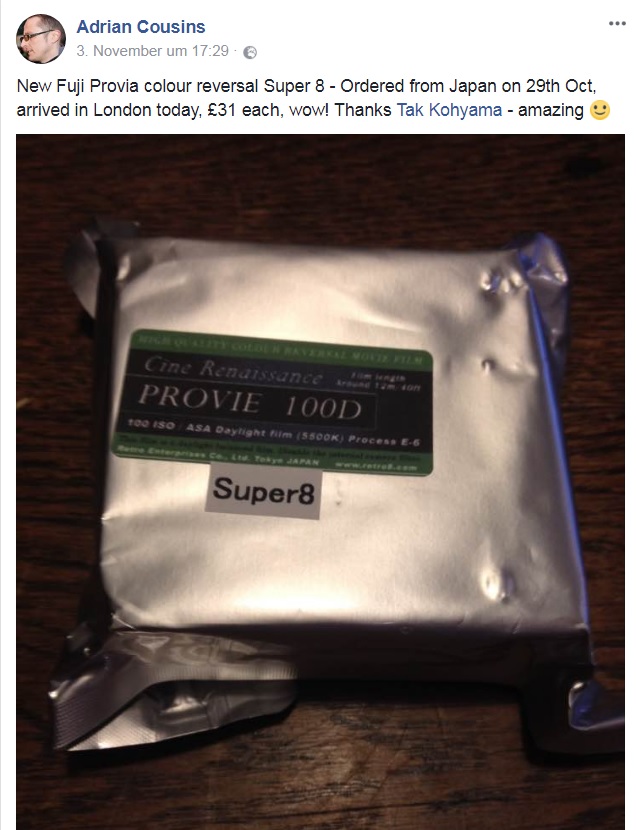
Task: Click the Cine Renaissance label heading
Action: [233, 368]
